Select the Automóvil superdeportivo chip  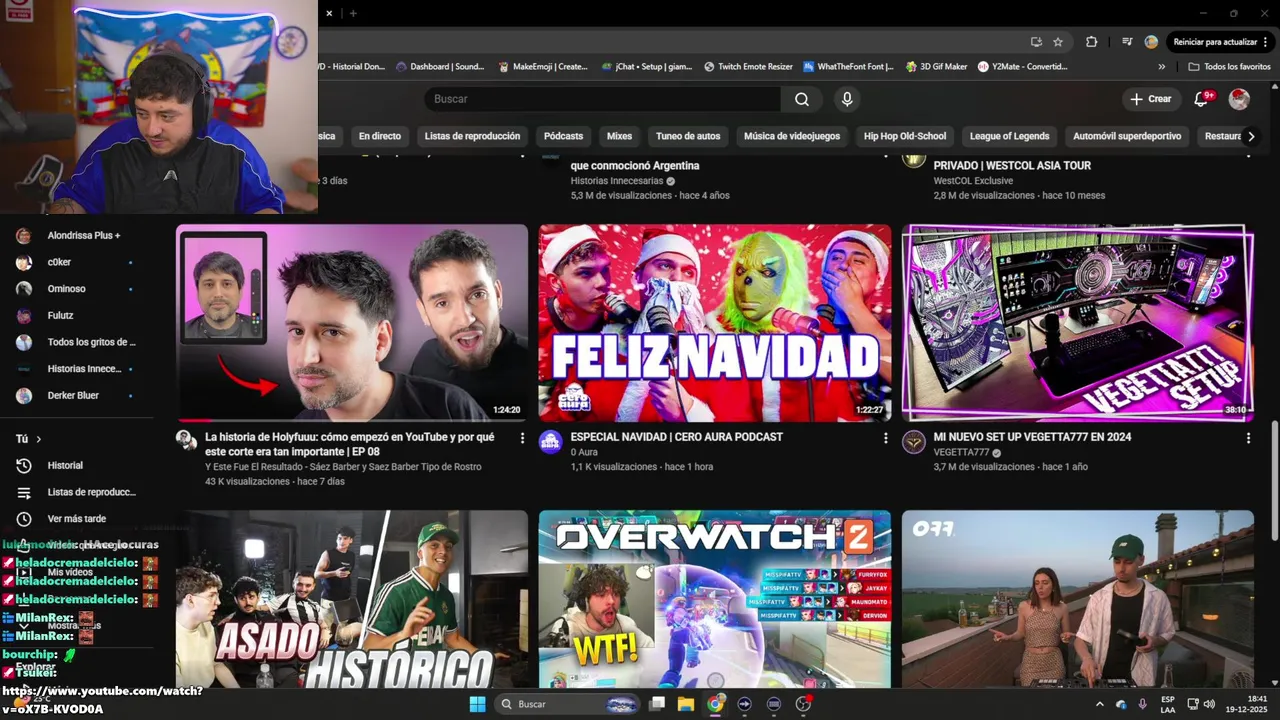point(1127,136)
